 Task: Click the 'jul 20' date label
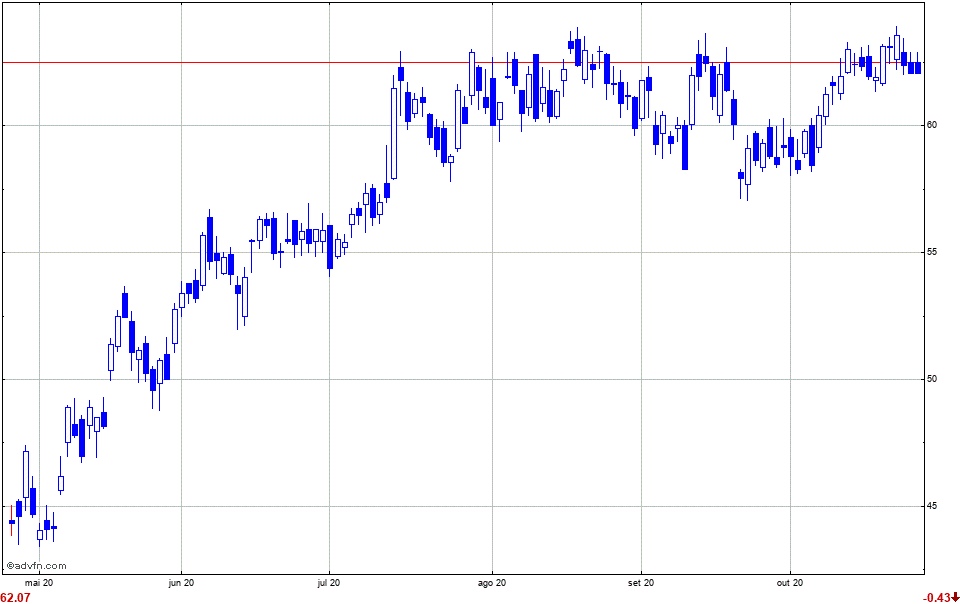pos(329,583)
